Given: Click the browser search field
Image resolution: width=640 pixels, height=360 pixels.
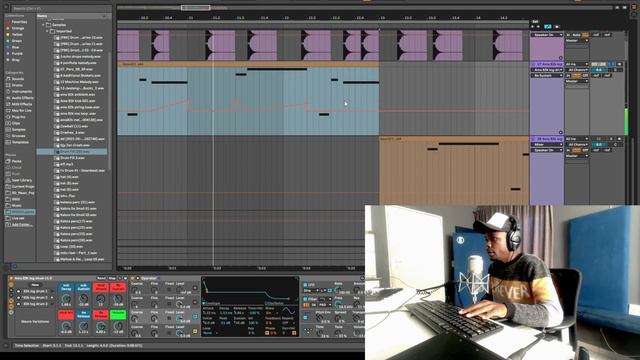Looking at the screenshot, I should coord(60,8).
